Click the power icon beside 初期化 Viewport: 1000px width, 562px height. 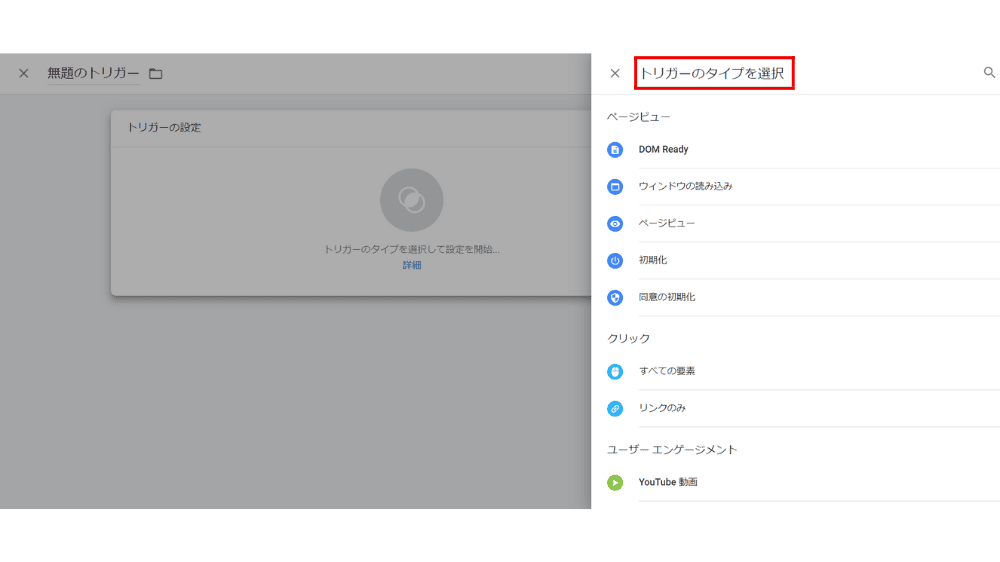point(615,261)
